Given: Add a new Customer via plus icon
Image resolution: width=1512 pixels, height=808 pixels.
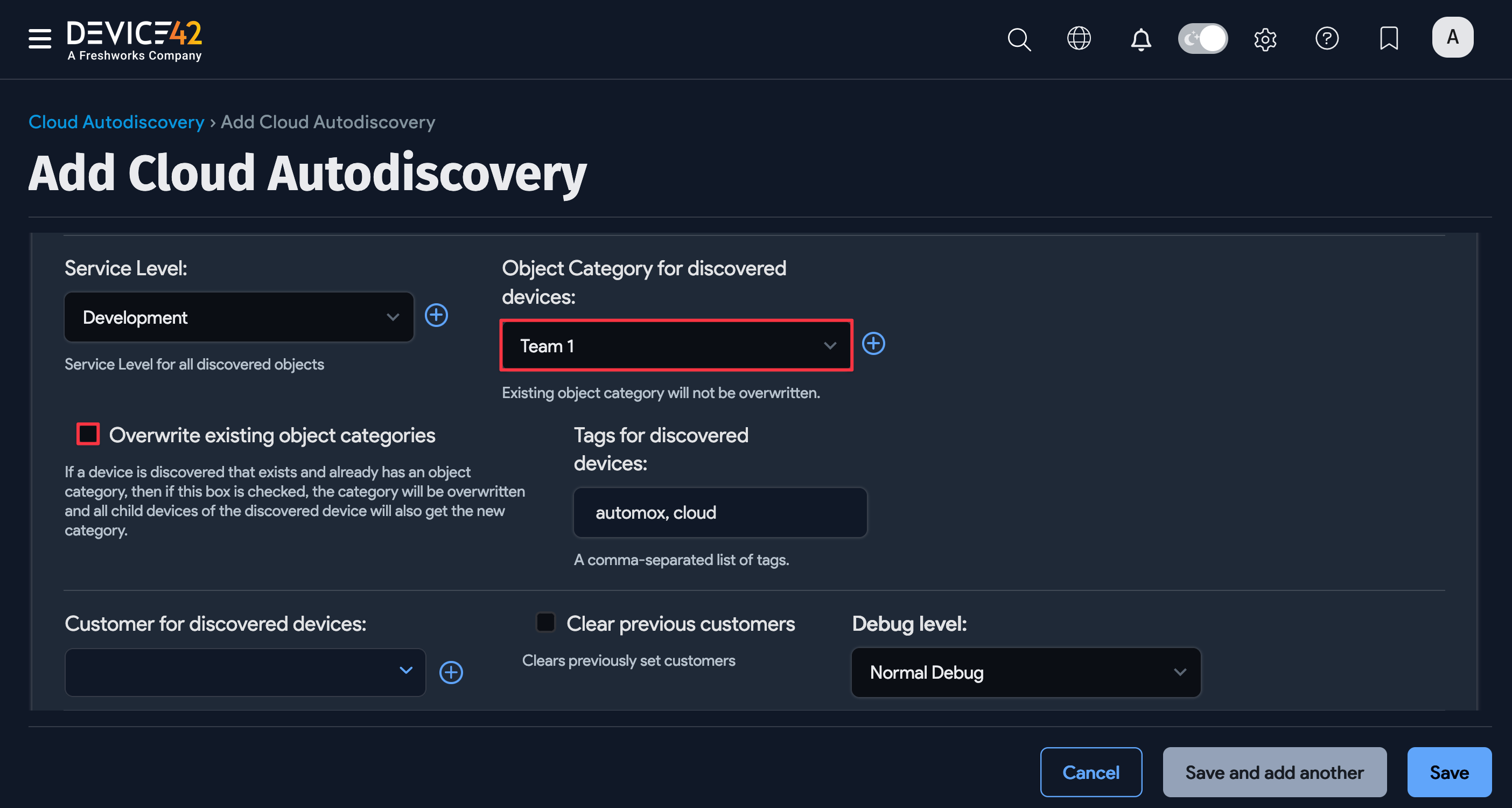Looking at the screenshot, I should pyautogui.click(x=451, y=672).
